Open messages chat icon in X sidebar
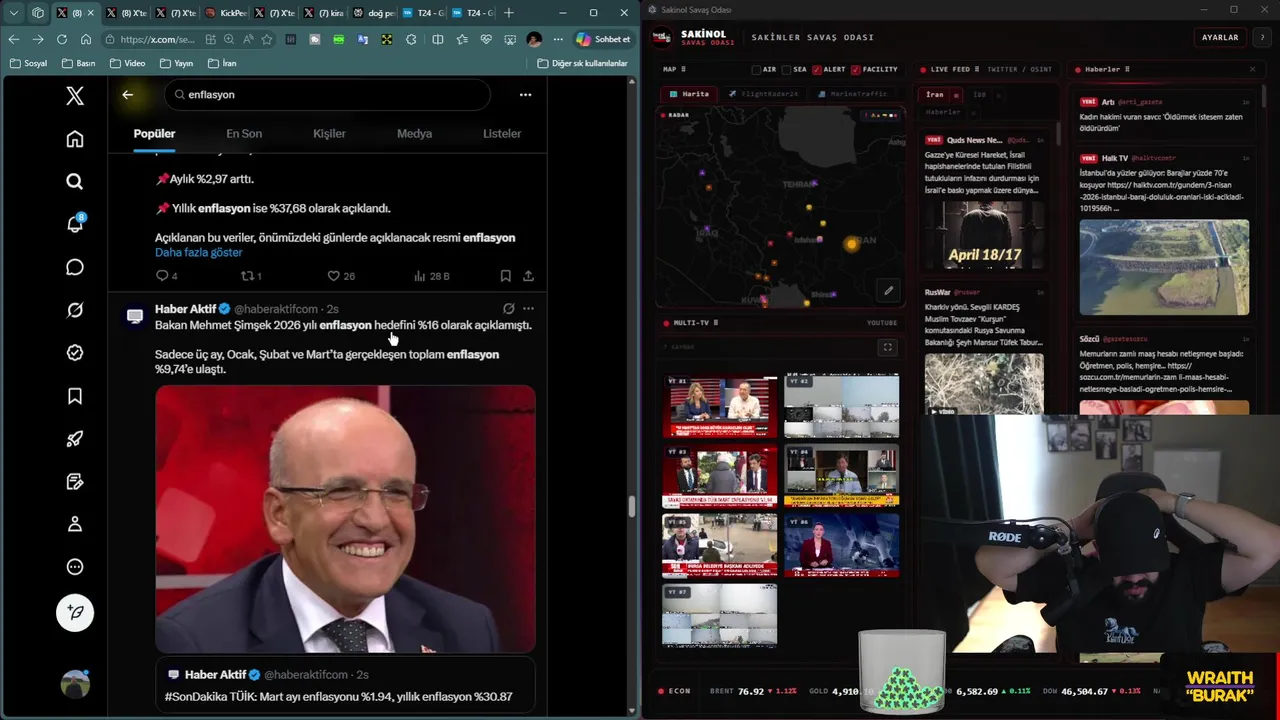 click(x=75, y=267)
